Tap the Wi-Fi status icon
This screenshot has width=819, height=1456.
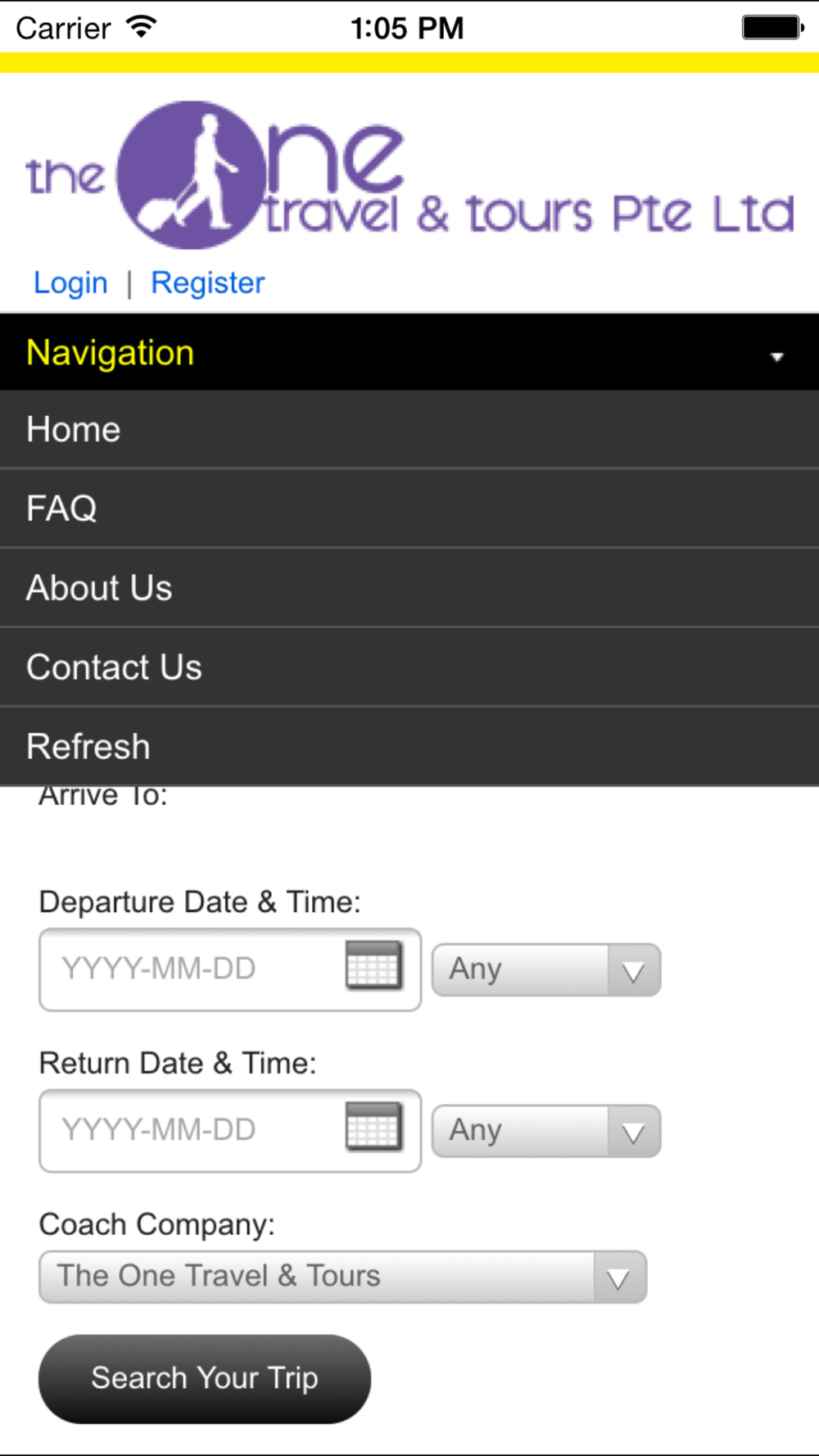(141, 27)
